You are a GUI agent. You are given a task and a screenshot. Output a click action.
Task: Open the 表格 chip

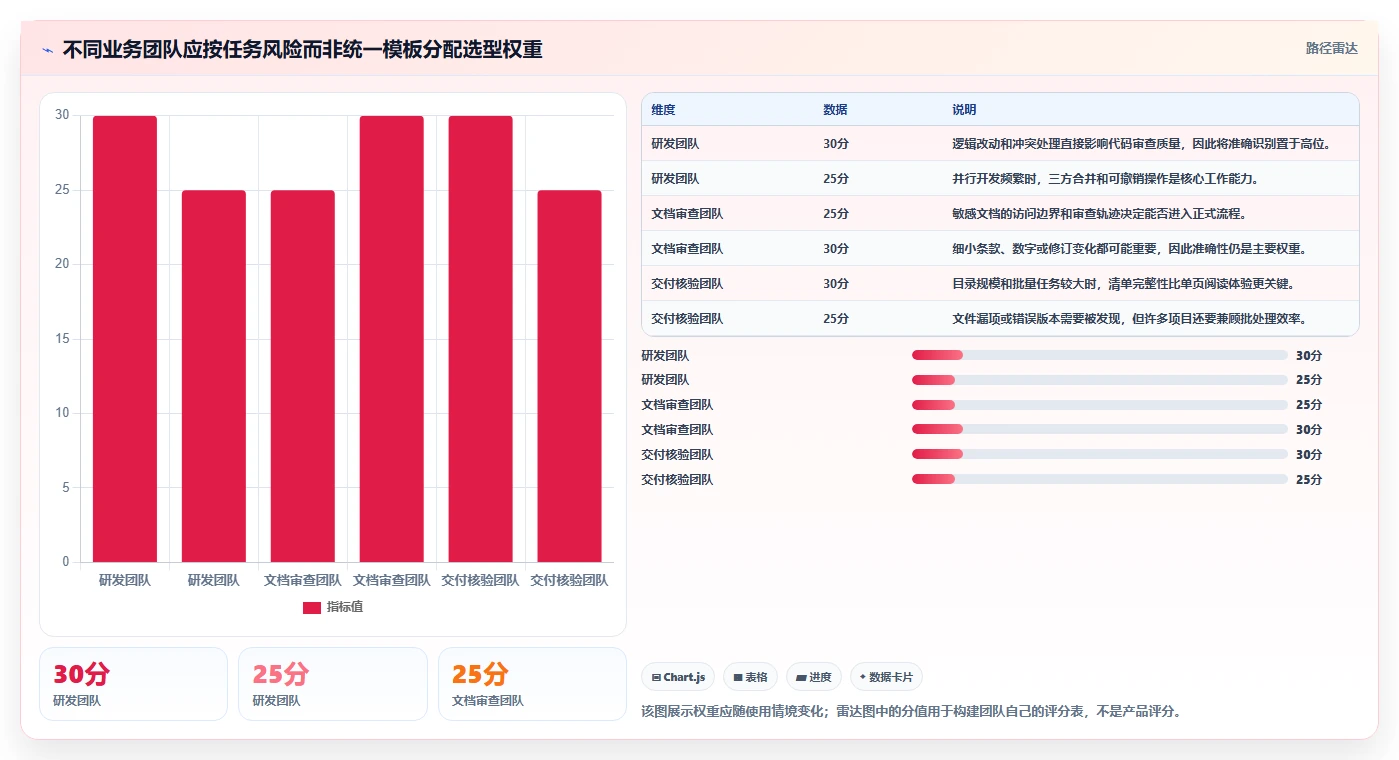[x=750, y=677]
